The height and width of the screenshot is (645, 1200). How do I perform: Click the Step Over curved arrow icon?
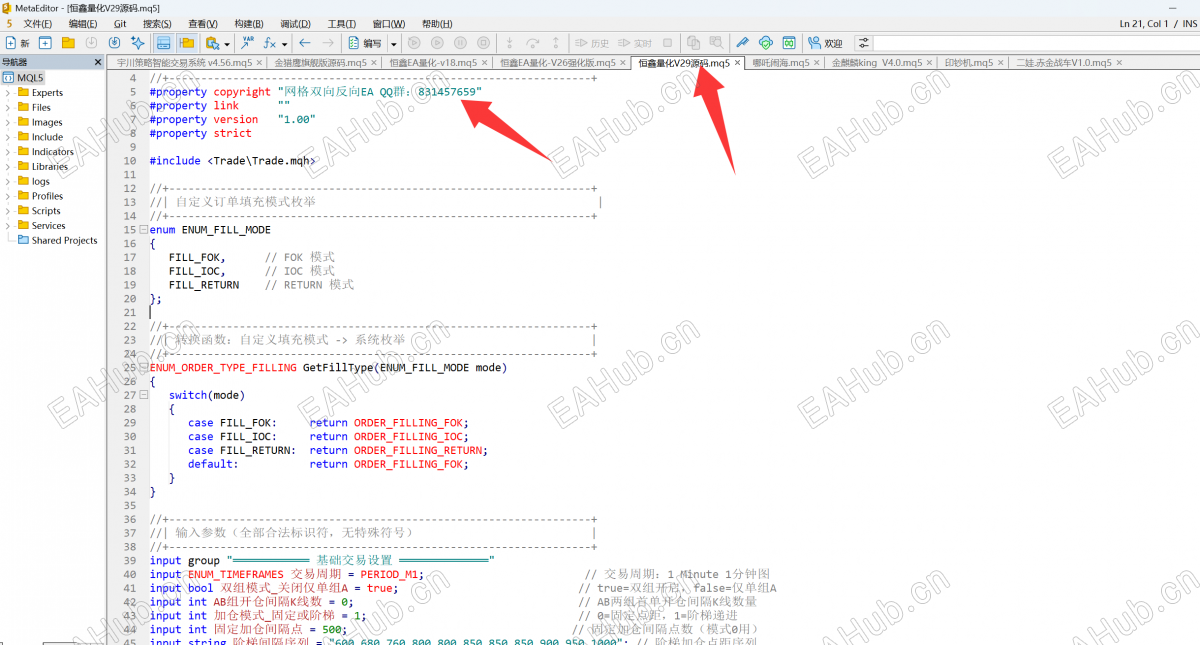pos(533,43)
